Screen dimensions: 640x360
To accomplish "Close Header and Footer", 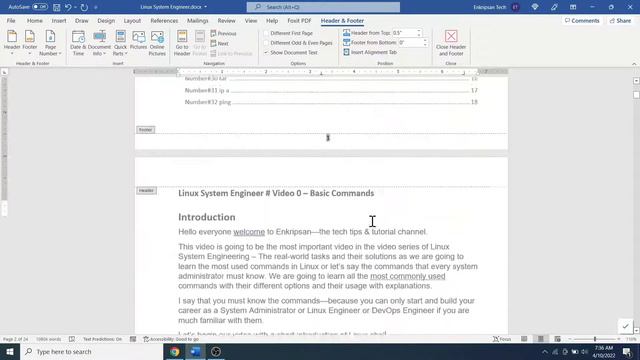I will click(x=451, y=43).
